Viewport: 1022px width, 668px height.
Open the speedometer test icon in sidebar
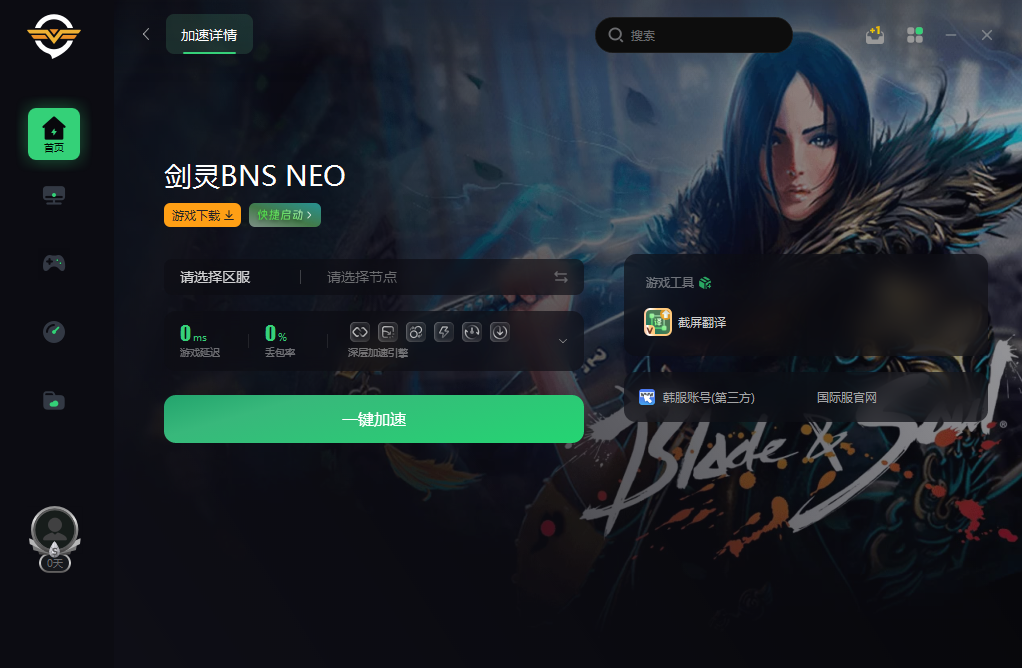54,332
